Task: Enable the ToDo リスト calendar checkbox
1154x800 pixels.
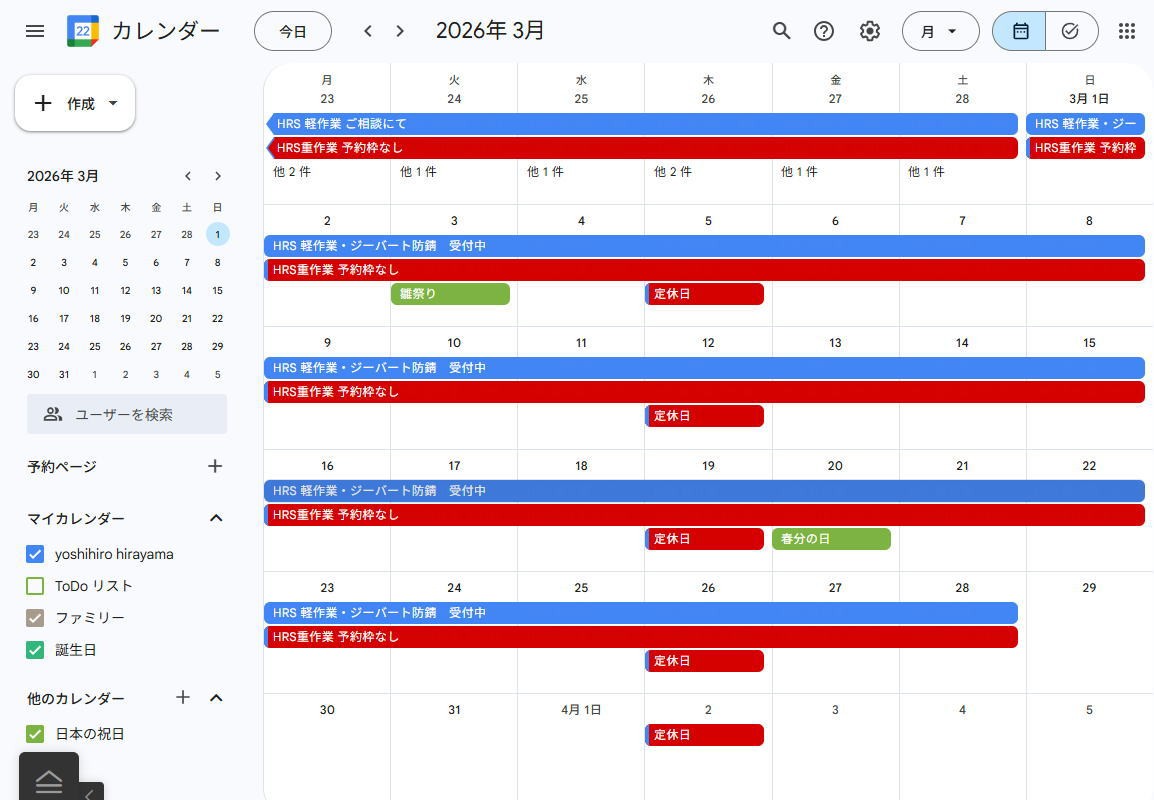Action: pyautogui.click(x=35, y=586)
